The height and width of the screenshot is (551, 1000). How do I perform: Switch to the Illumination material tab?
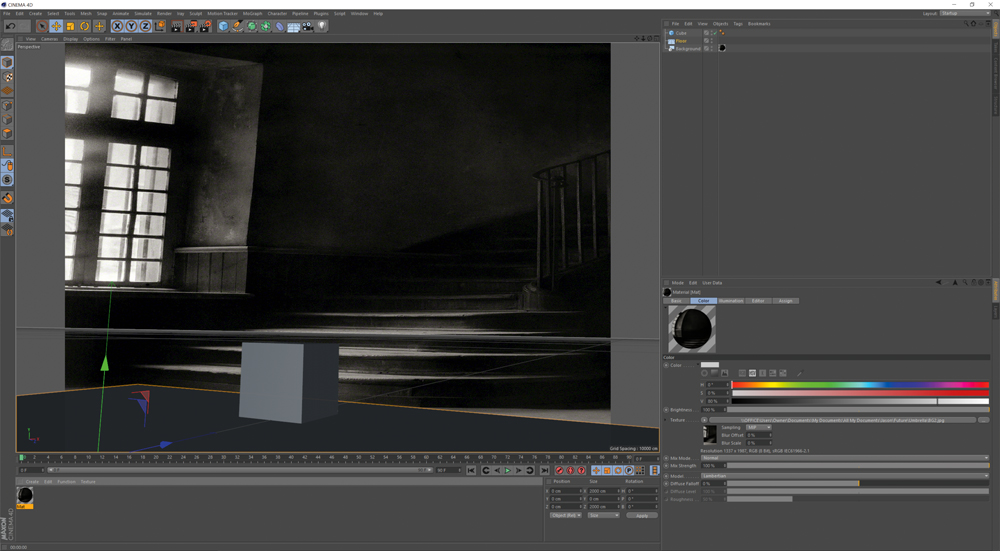pyautogui.click(x=731, y=300)
